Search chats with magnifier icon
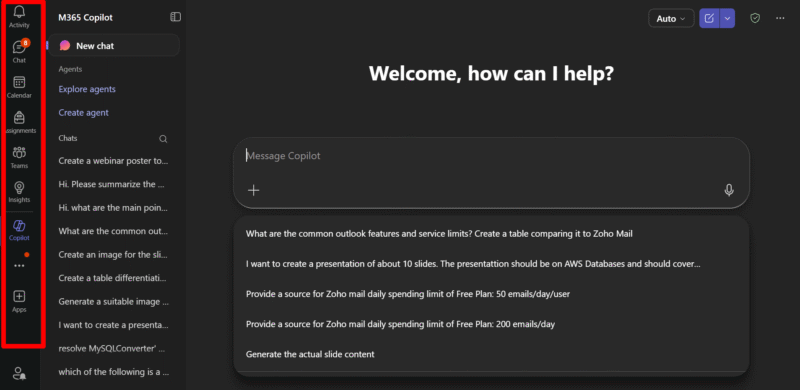This screenshot has width=800, height=390. point(163,139)
